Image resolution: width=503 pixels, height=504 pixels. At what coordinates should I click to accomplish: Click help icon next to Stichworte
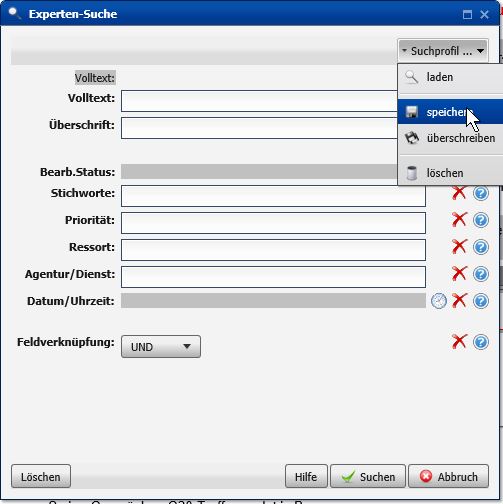click(481, 193)
